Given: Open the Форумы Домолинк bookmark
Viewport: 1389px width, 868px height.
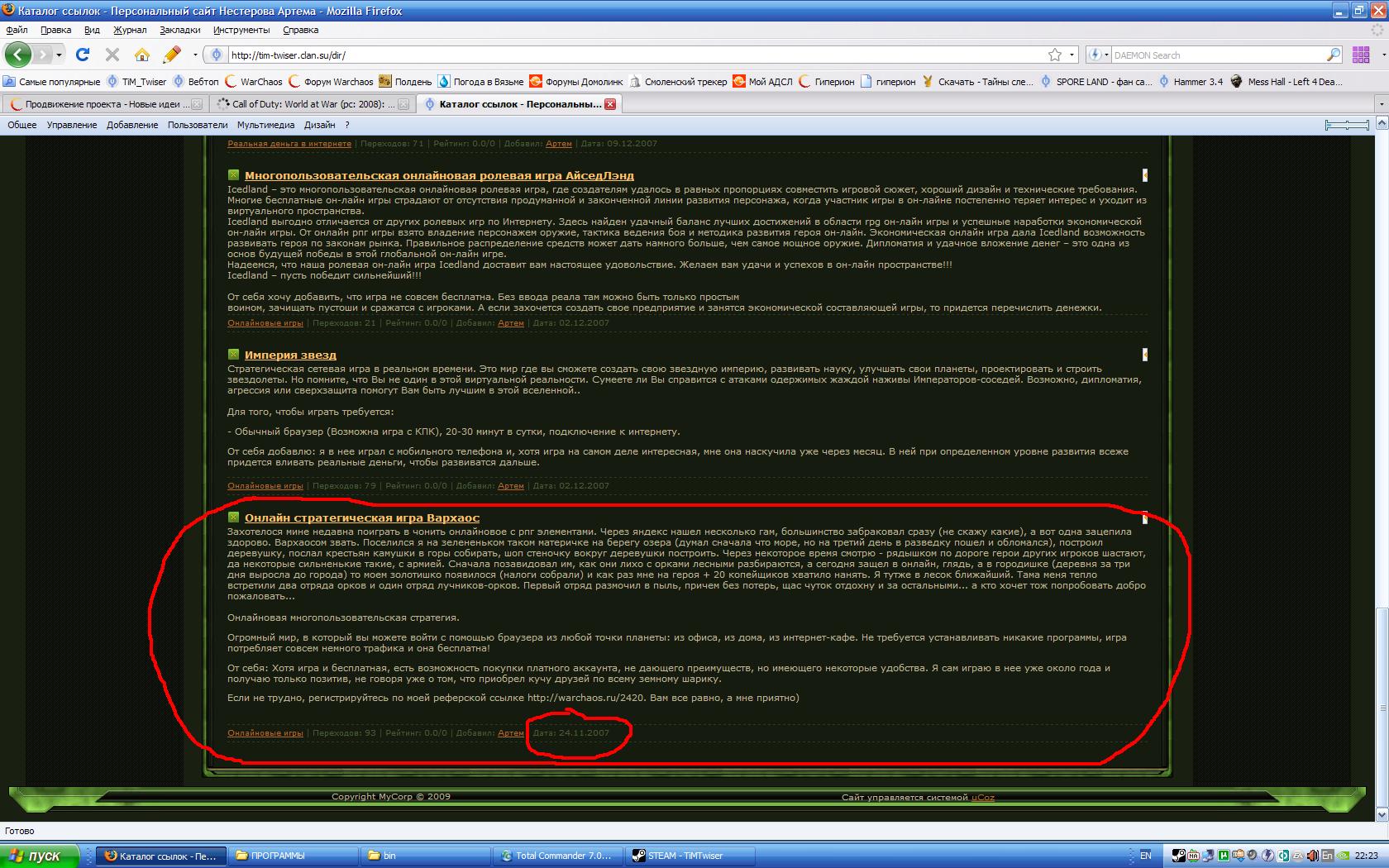Looking at the screenshot, I should click(x=576, y=82).
